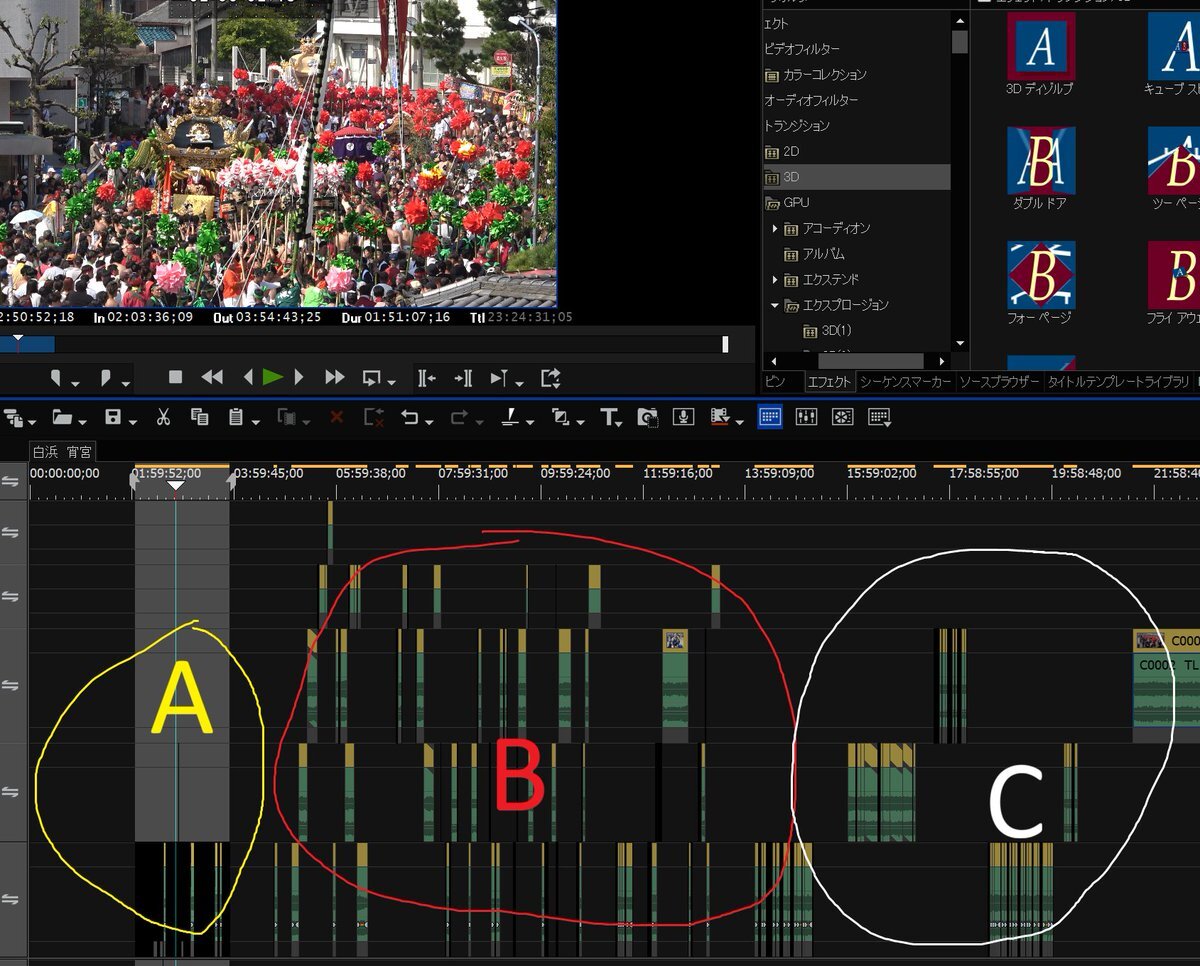Click the Rewind double-arrow button
This screenshot has width=1200, height=966.
point(212,377)
